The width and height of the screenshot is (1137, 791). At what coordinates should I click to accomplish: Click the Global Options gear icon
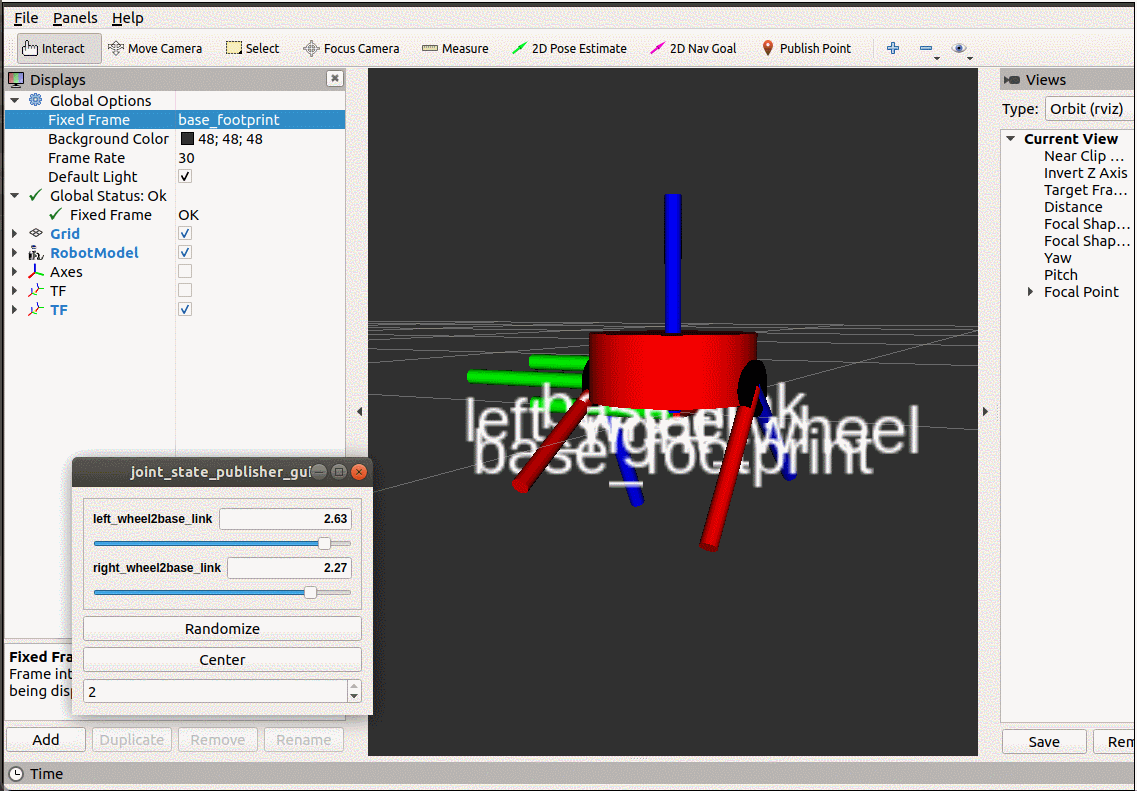[36, 100]
